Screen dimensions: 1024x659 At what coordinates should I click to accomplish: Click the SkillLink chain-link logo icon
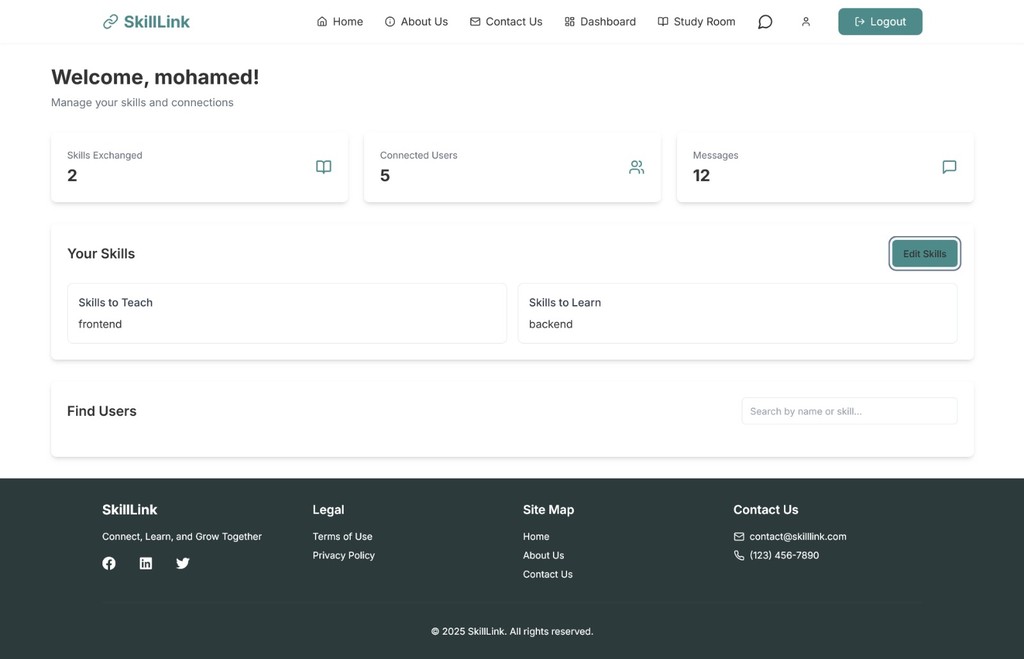(110, 22)
